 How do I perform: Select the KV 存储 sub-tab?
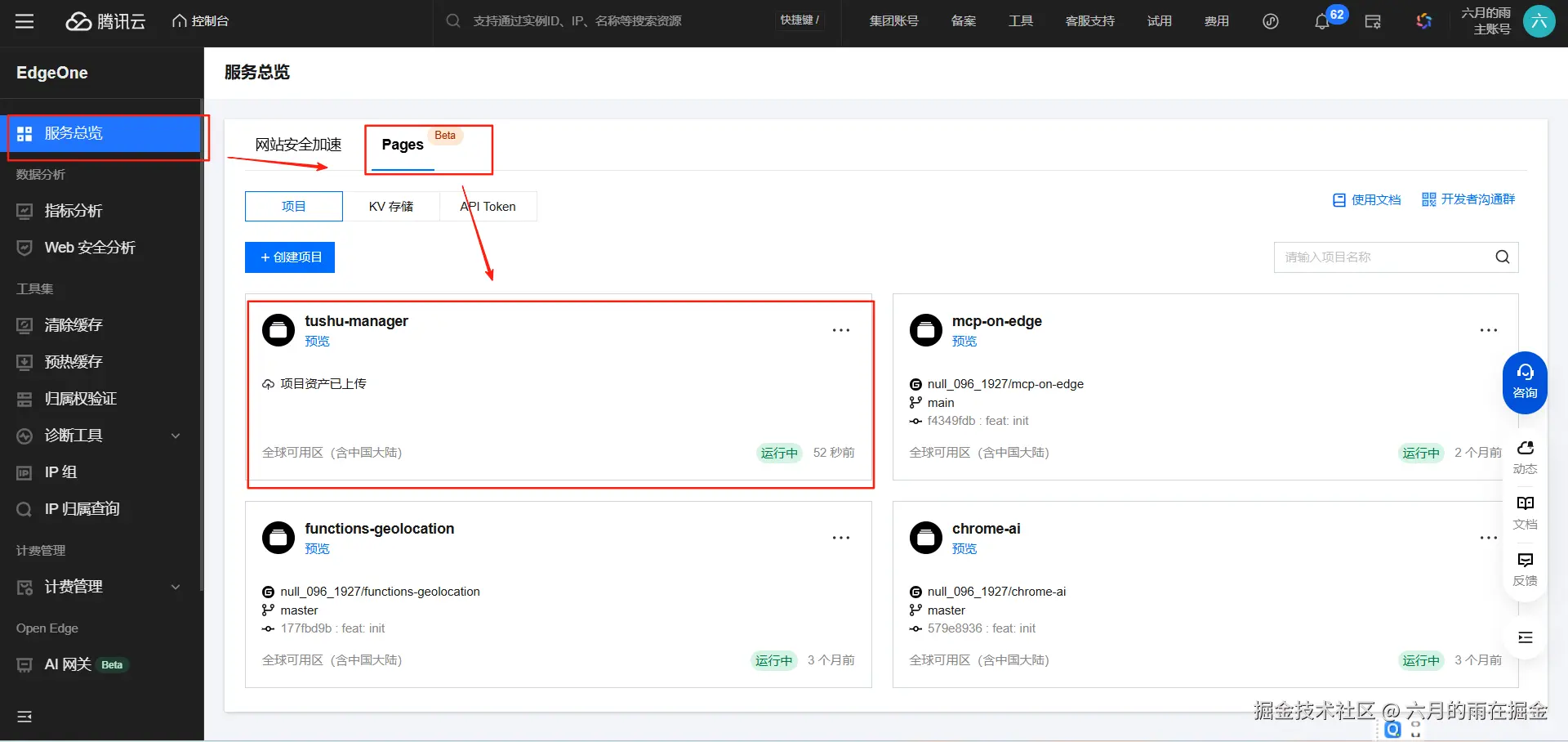pos(391,207)
